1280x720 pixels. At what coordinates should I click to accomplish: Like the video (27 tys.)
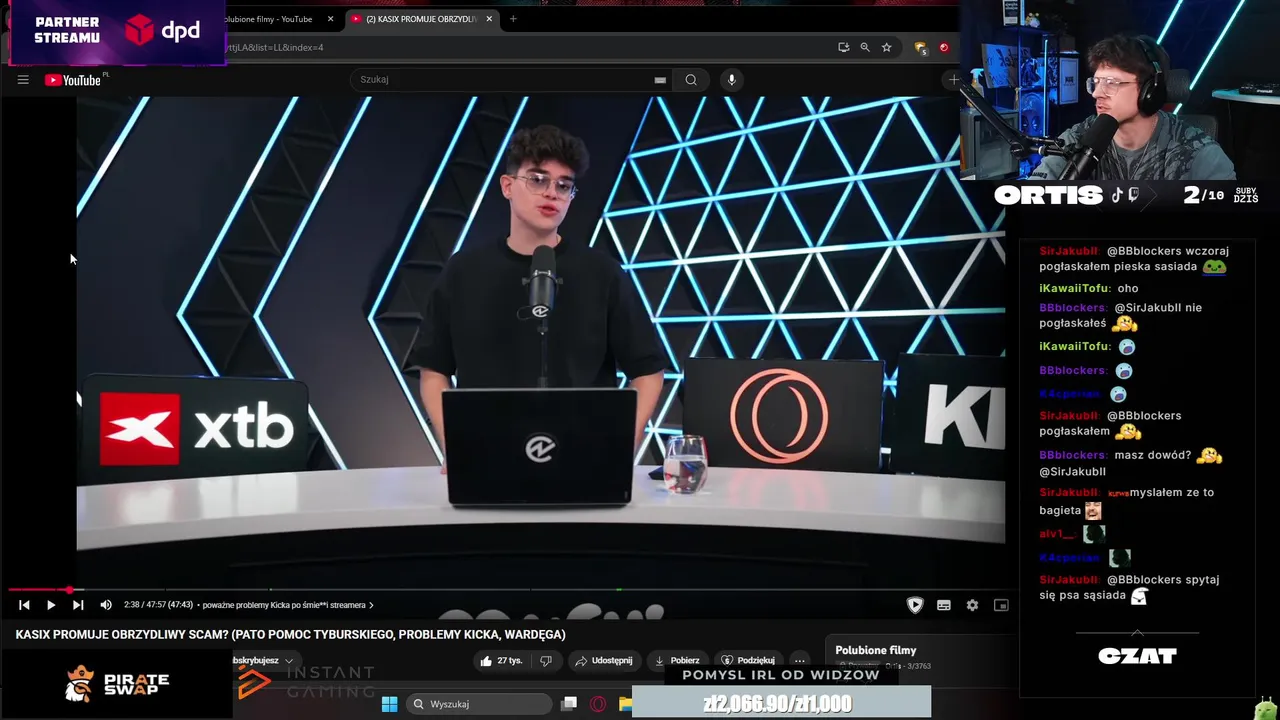501,660
